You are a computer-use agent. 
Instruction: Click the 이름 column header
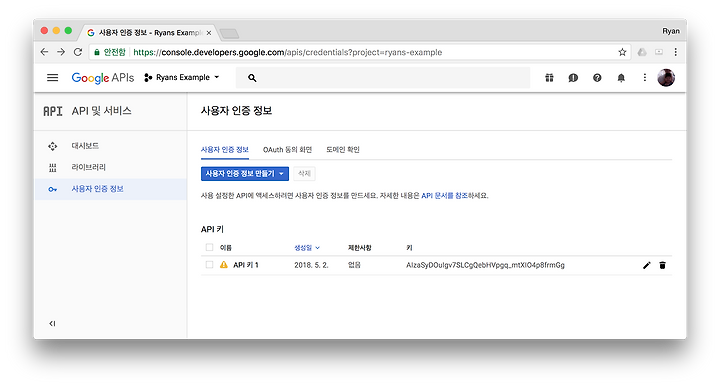coord(225,248)
